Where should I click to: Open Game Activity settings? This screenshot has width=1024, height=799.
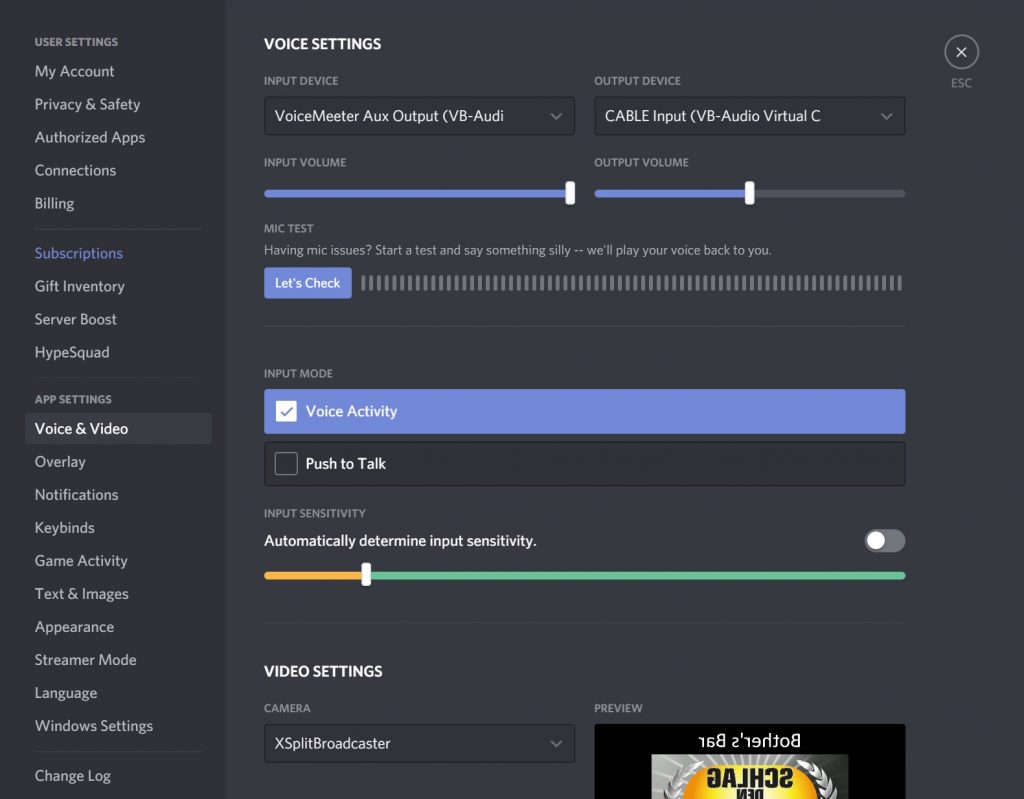tap(81, 561)
